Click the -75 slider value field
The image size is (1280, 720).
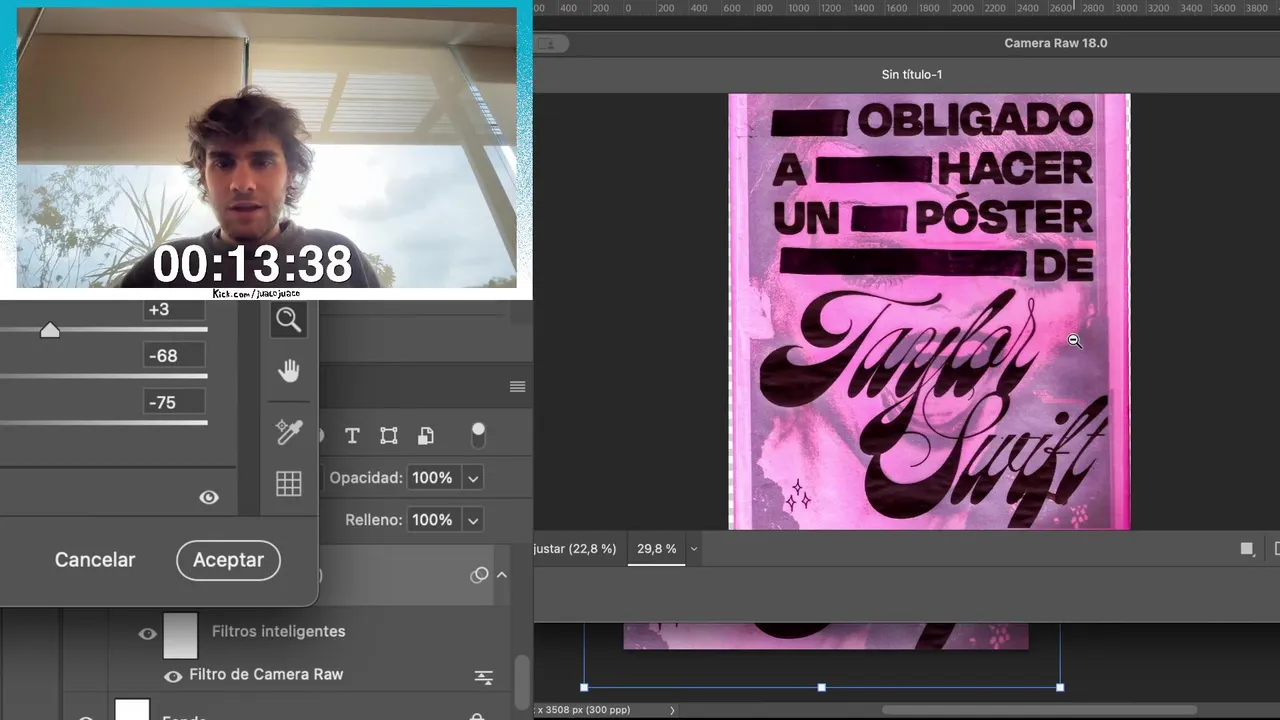(175, 402)
